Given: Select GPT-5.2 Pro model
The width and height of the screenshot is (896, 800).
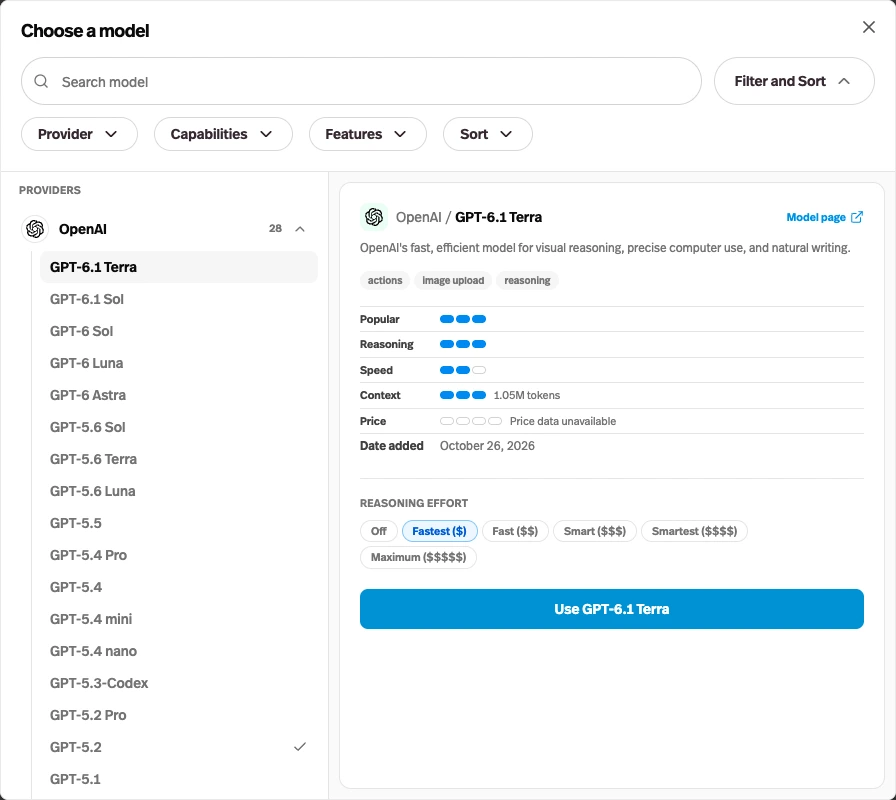Looking at the screenshot, I should [x=178, y=715].
